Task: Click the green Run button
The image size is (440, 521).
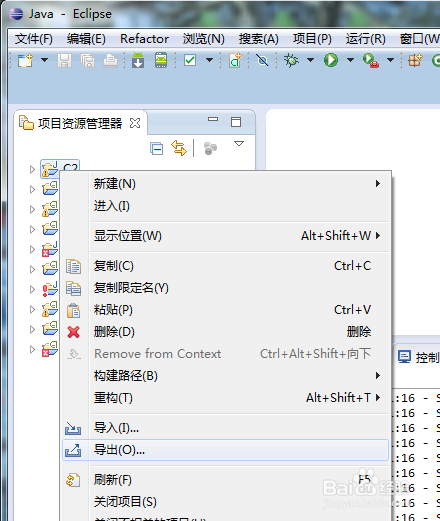Action: point(331,60)
